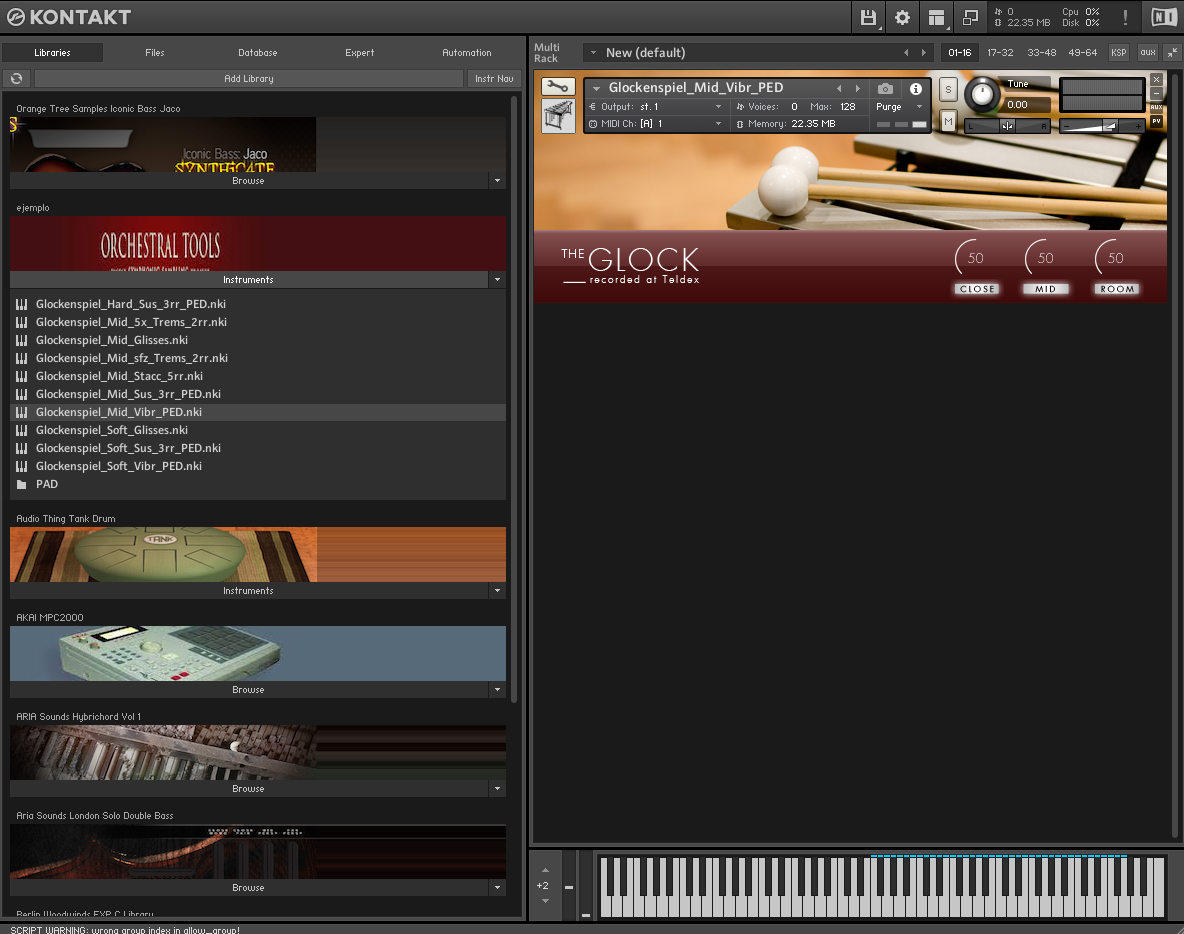1184x934 pixels.
Task: Collapse the rack headers with arrows icon
Action: tap(1172, 53)
